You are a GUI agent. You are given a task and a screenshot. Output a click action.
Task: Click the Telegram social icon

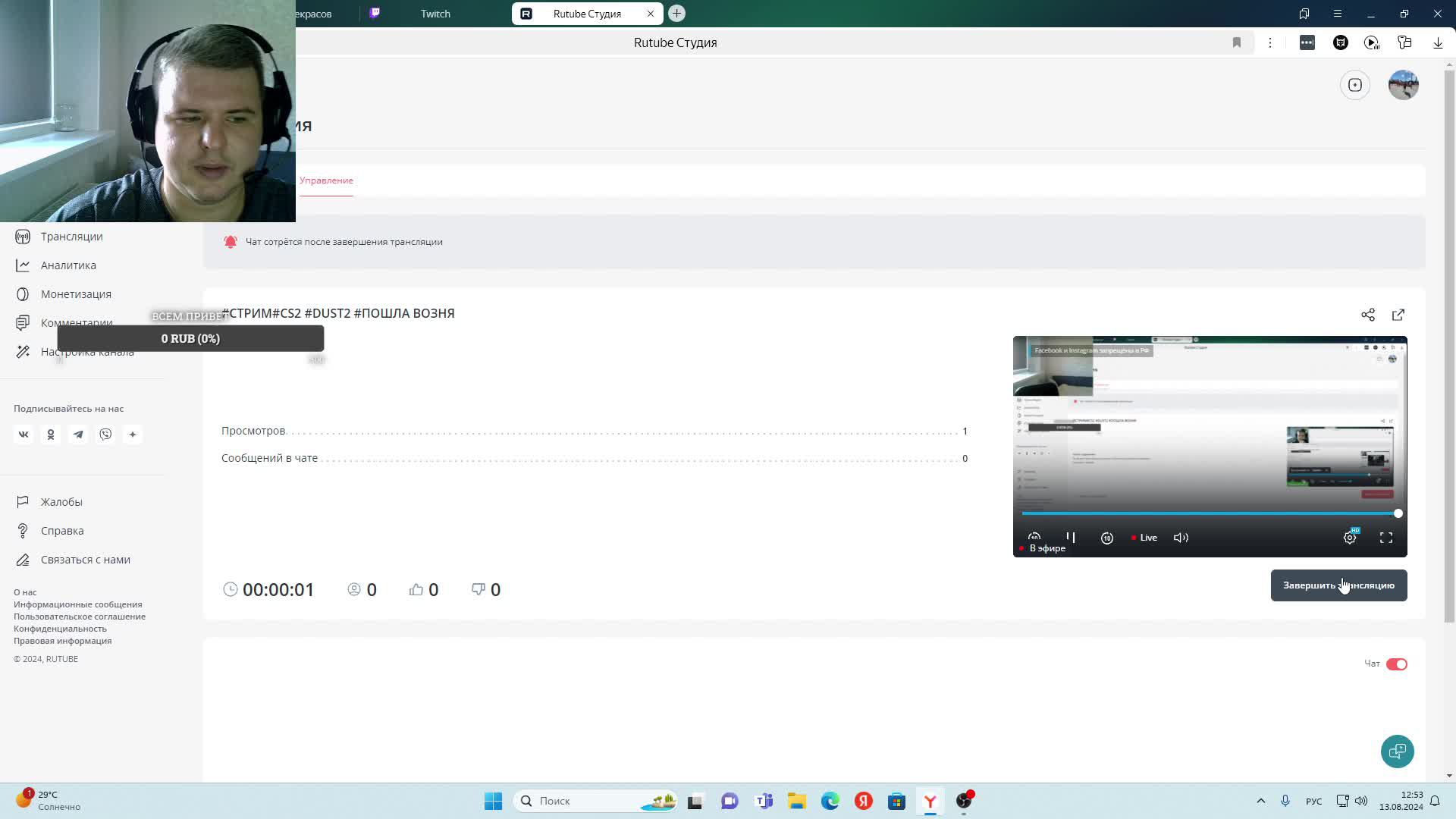pyautogui.click(x=78, y=435)
